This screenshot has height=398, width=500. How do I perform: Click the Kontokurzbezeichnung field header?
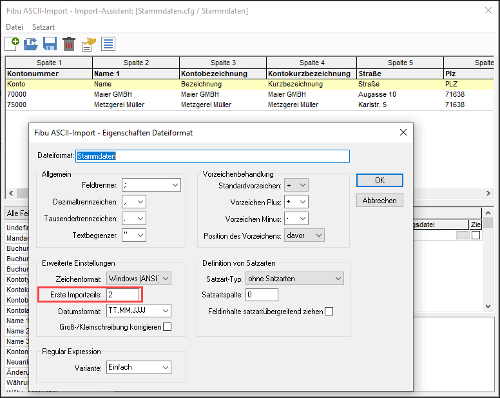(x=312, y=74)
